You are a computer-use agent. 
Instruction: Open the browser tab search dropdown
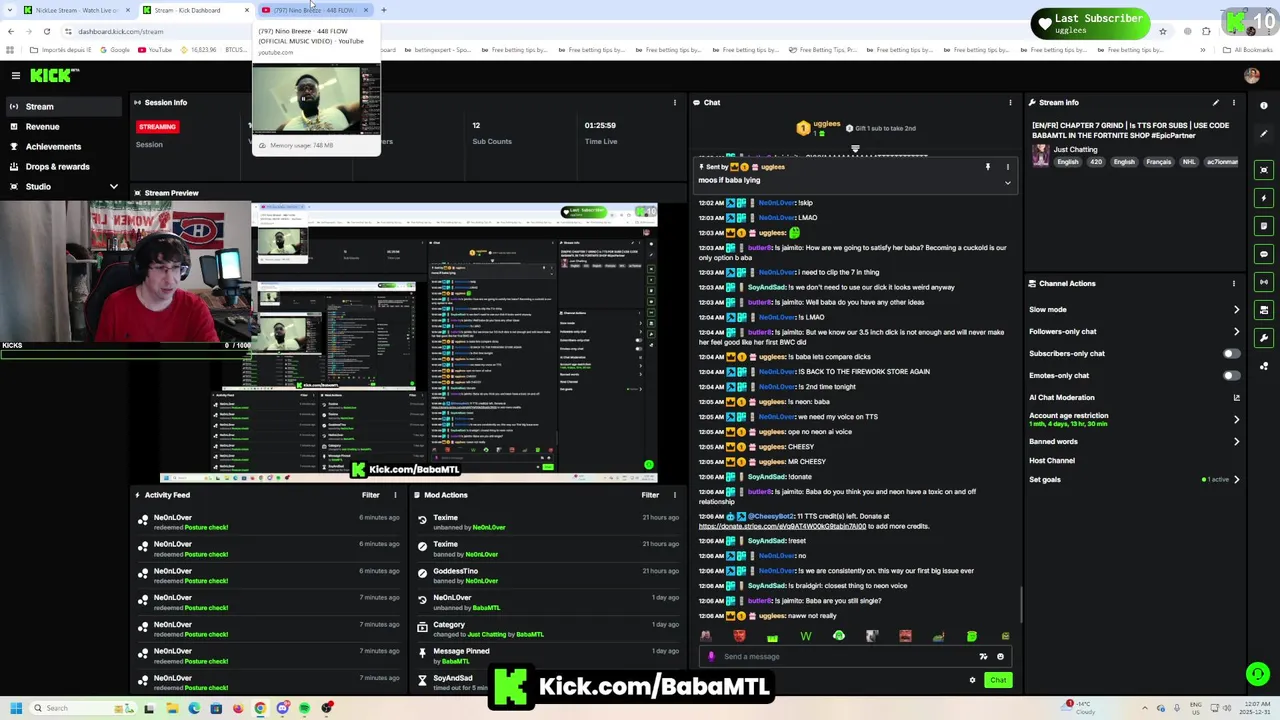coord(11,10)
